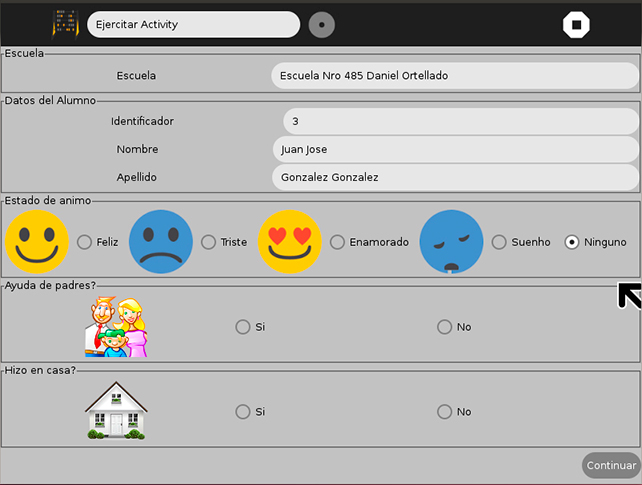Click the house picture

click(116, 411)
